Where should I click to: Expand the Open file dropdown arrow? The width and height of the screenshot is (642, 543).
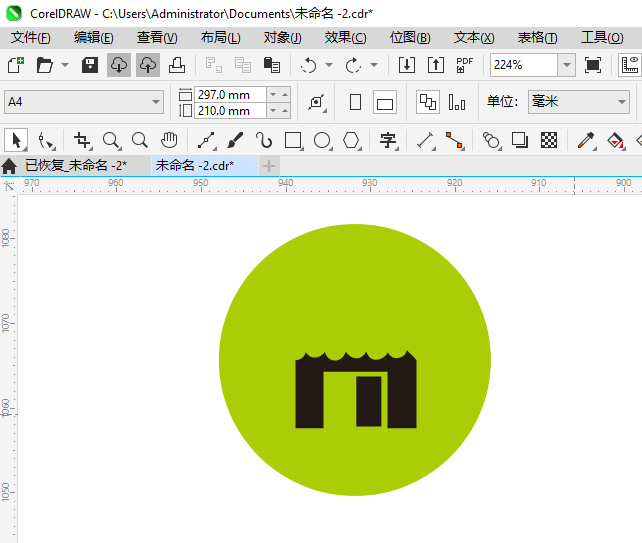point(65,65)
